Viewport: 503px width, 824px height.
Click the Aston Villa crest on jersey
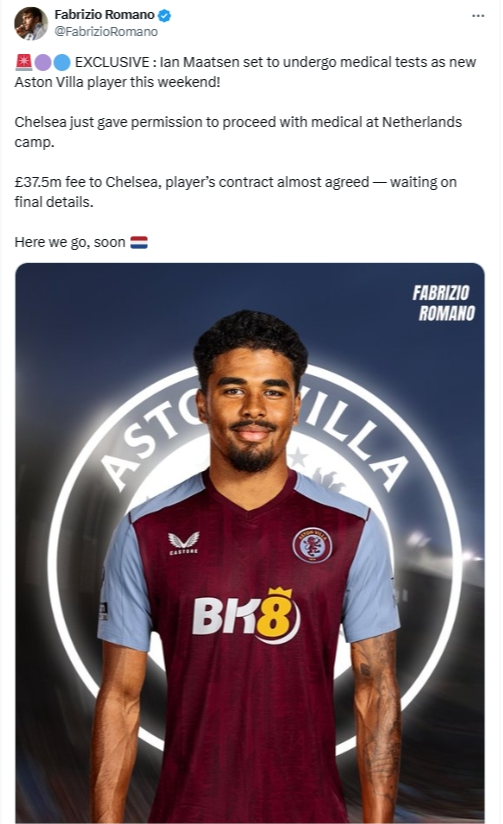pyautogui.click(x=312, y=545)
